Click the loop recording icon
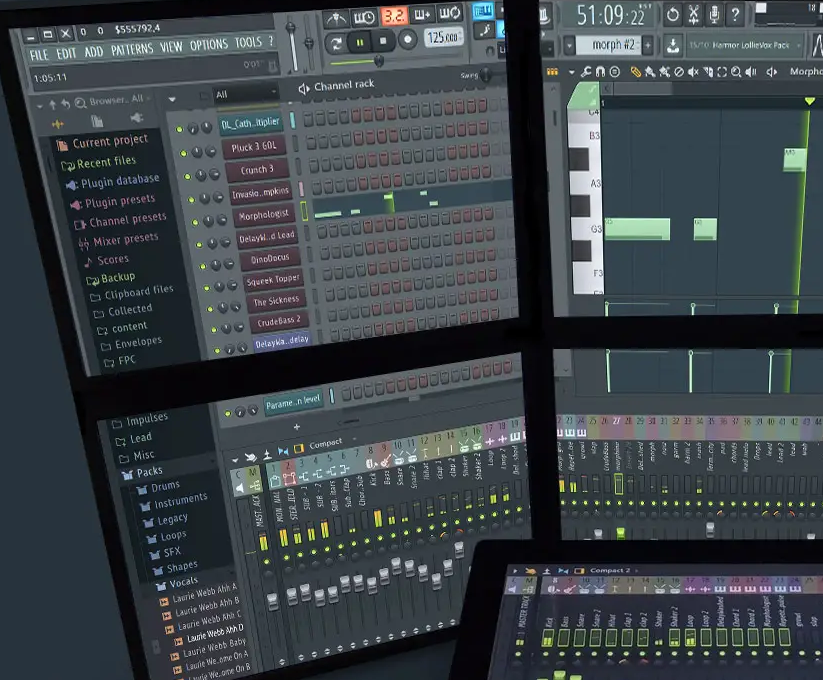The width and height of the screenshot is (823, 680). (450, 14)
